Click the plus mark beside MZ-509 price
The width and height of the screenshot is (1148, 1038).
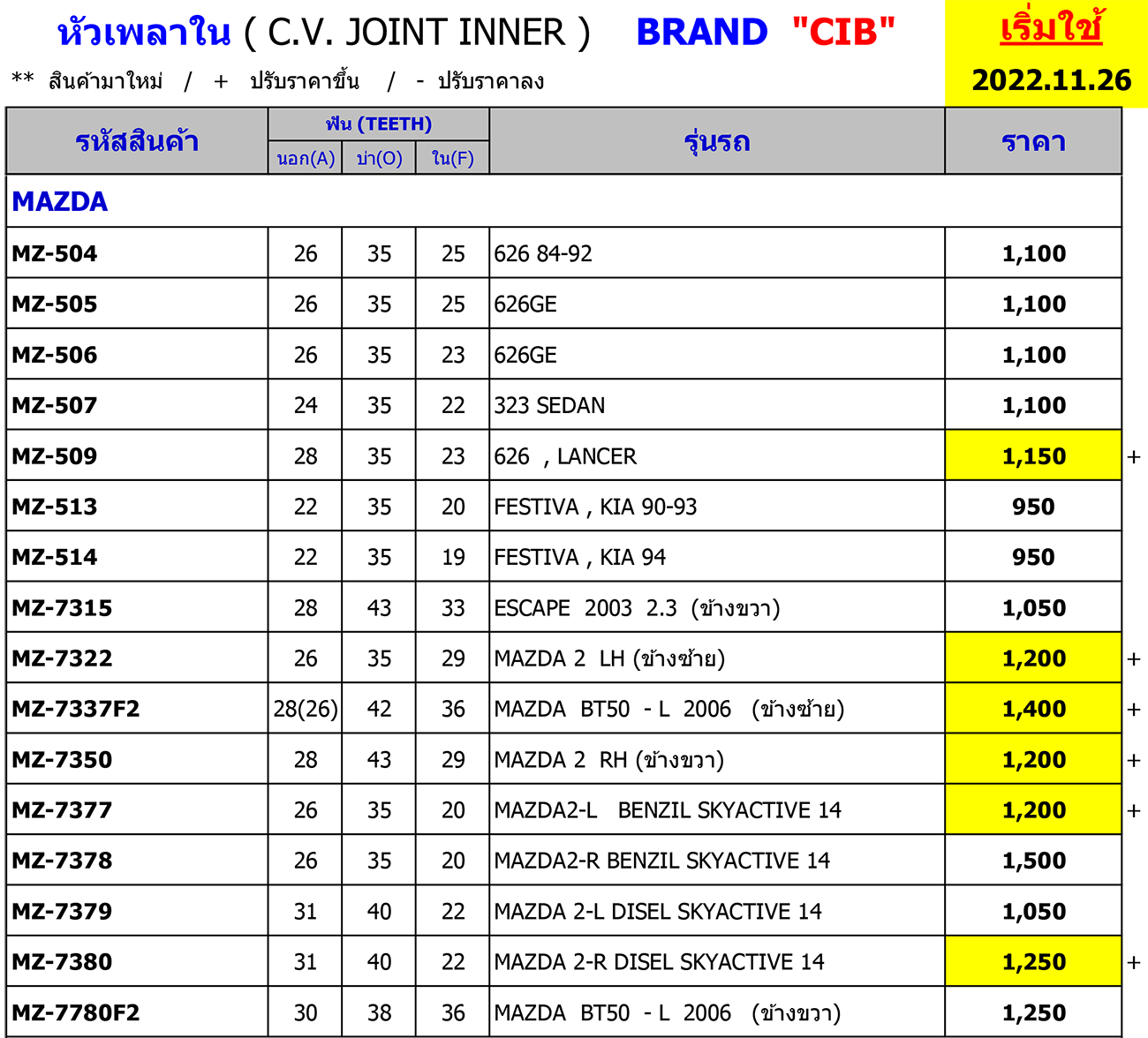click(1134, 457)
